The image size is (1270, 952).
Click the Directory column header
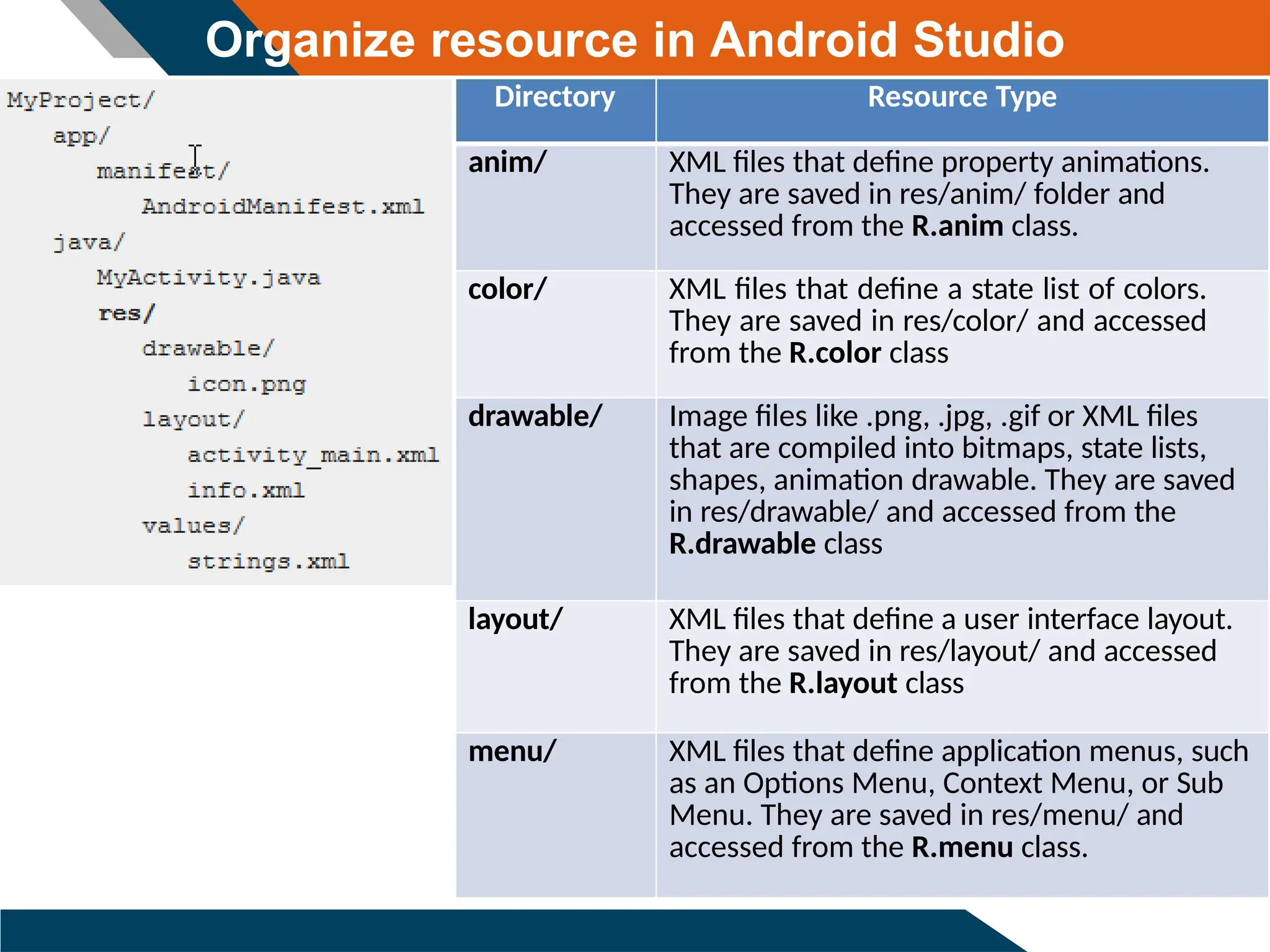tap(554, 98)
